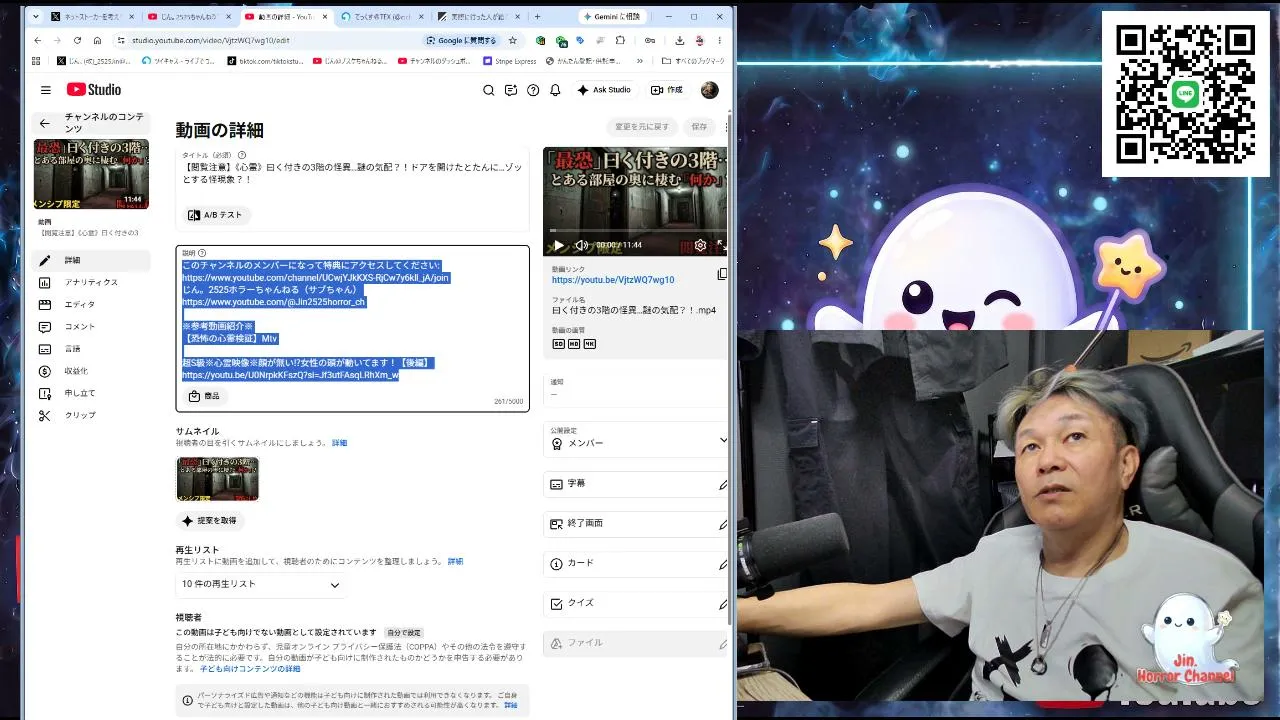Open 申し立て claims in sidebar
1280x720 pixels.
pyautogui.click(x=90, y=393)
